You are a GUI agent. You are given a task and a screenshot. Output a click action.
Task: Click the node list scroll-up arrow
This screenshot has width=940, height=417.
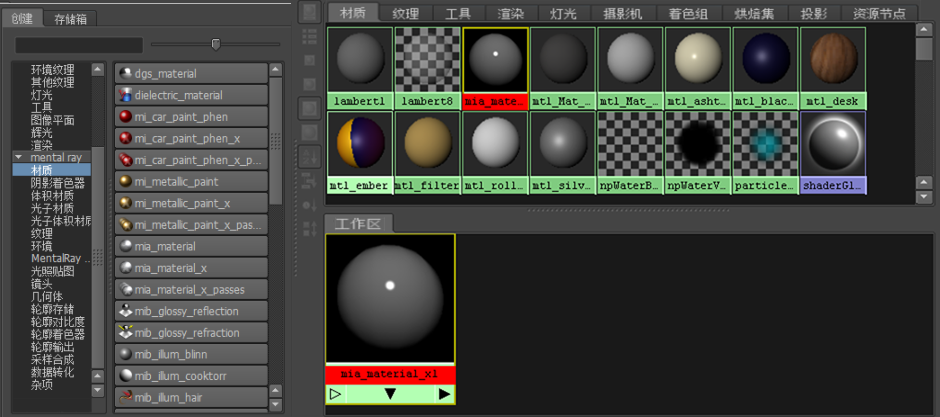(275, 69)
